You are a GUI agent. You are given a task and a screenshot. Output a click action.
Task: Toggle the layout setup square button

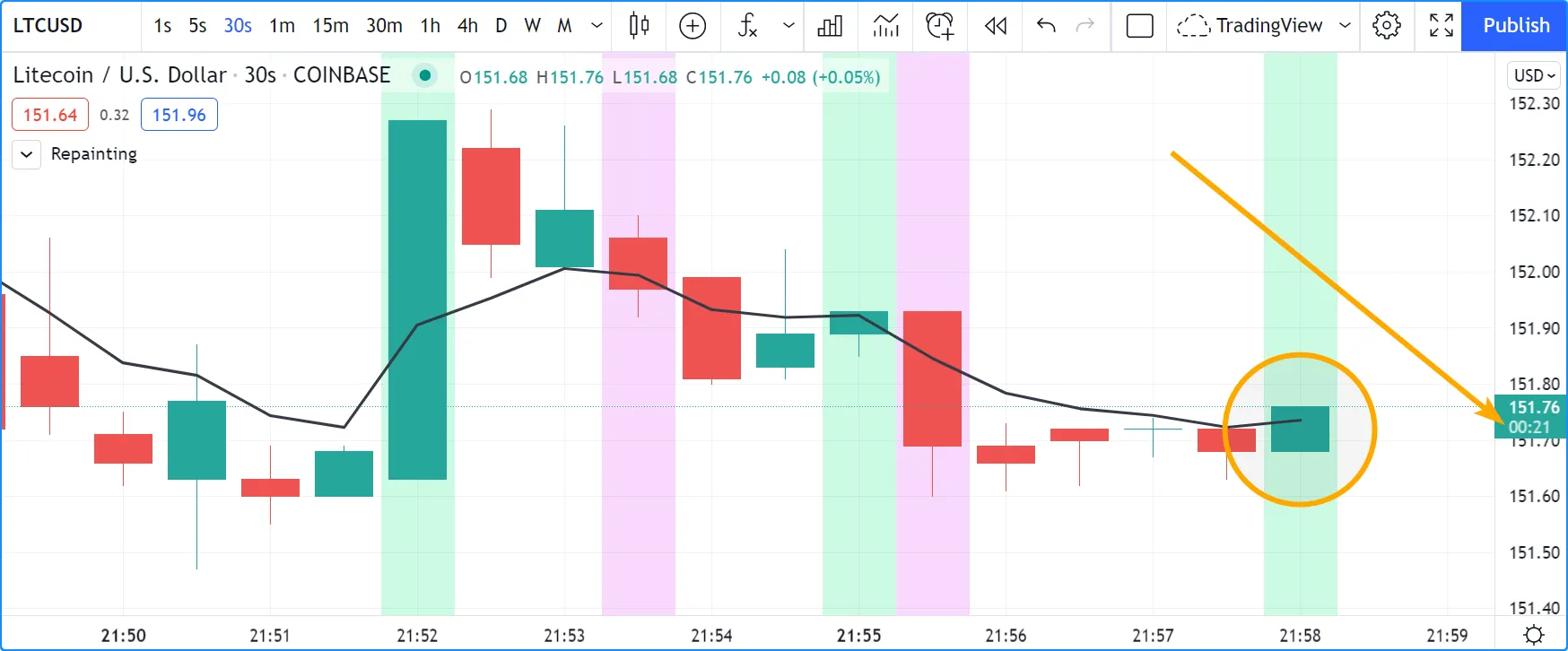coord(1139,26)
